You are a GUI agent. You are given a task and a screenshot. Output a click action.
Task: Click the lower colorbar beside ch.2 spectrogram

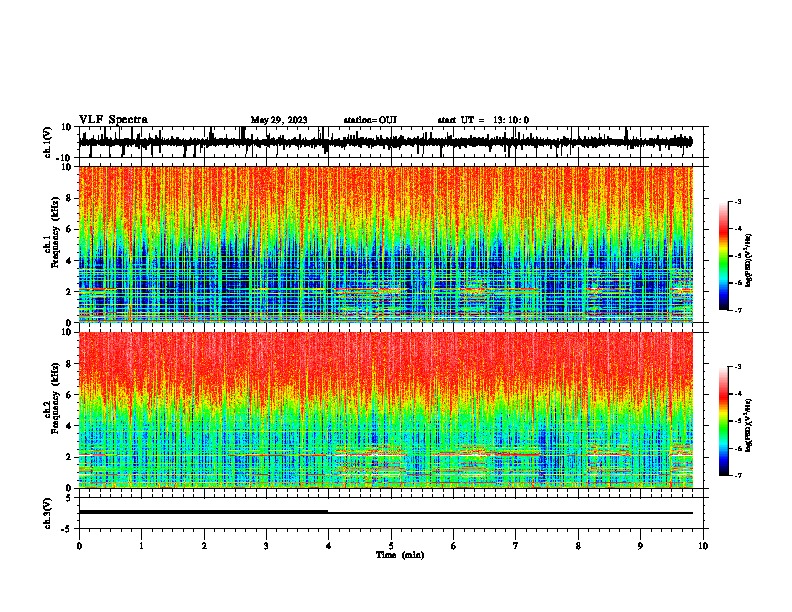pos(724,421)
